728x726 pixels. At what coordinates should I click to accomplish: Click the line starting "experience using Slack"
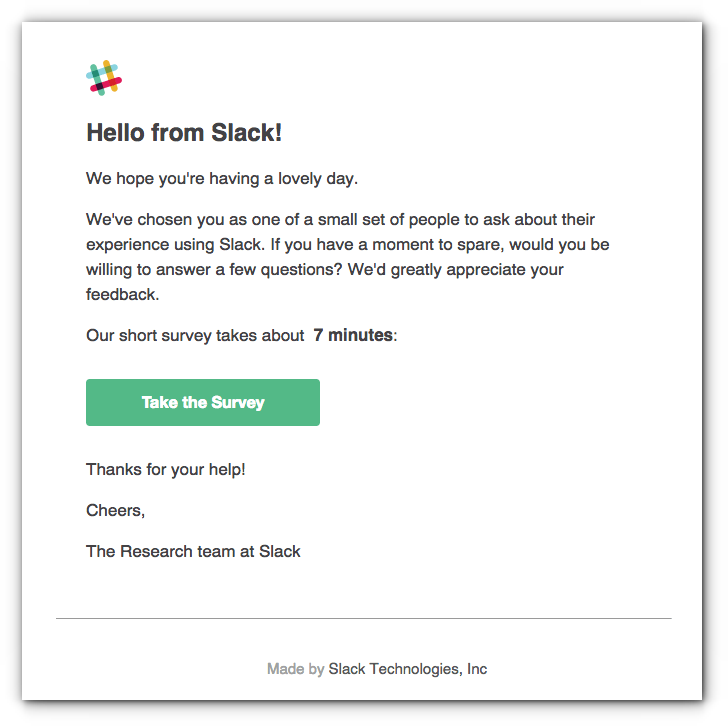347,245
